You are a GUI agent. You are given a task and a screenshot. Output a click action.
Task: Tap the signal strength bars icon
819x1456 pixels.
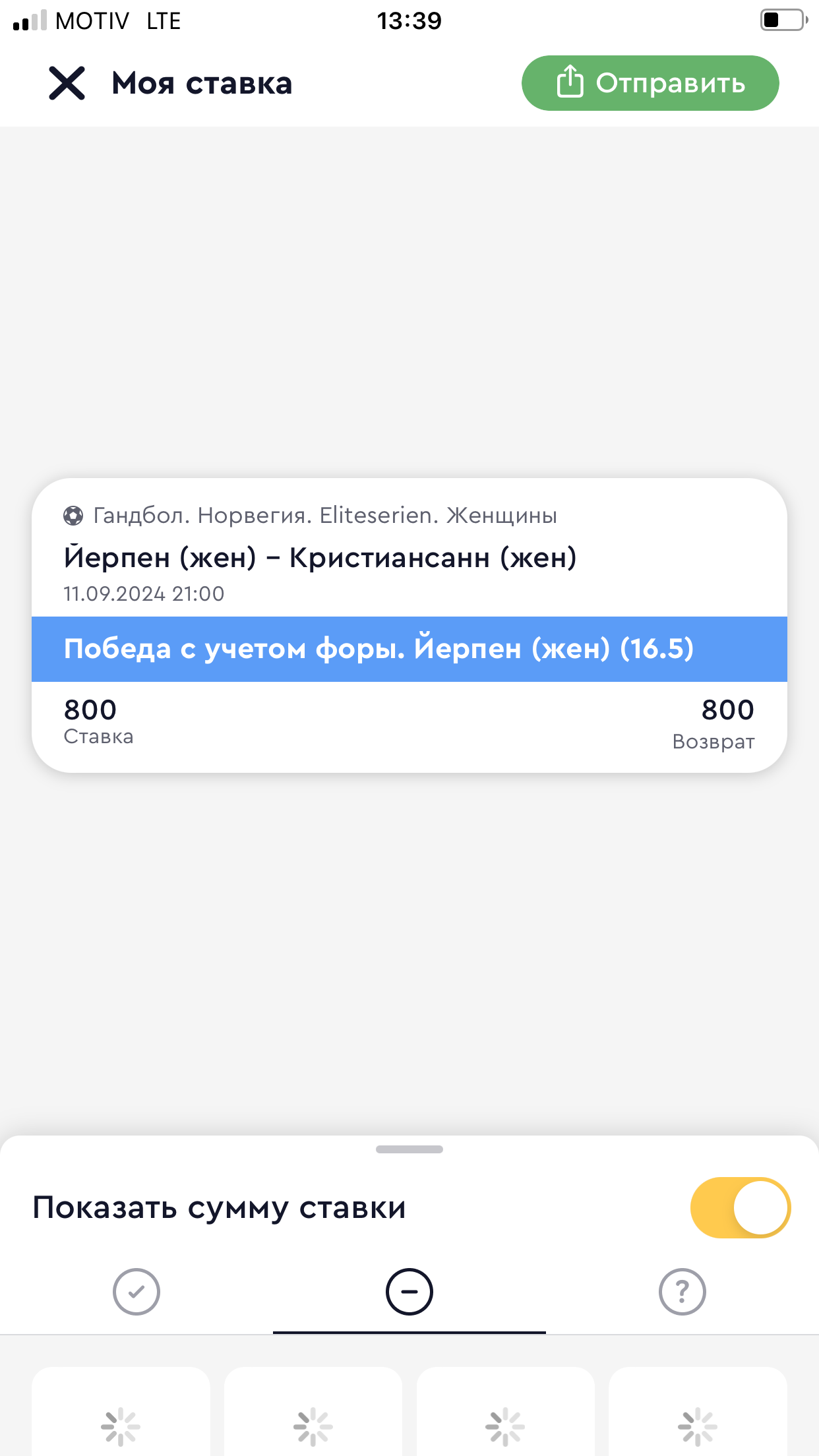click(30, 21)
